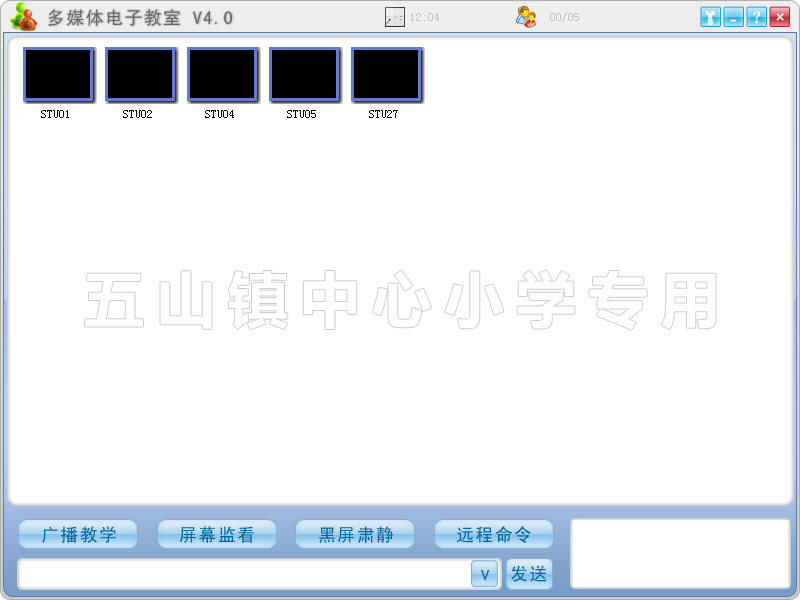This screenshot has height=600, width=800.
Task: Expand the message dropdown arrow
Action: click(x=484, y=574)
